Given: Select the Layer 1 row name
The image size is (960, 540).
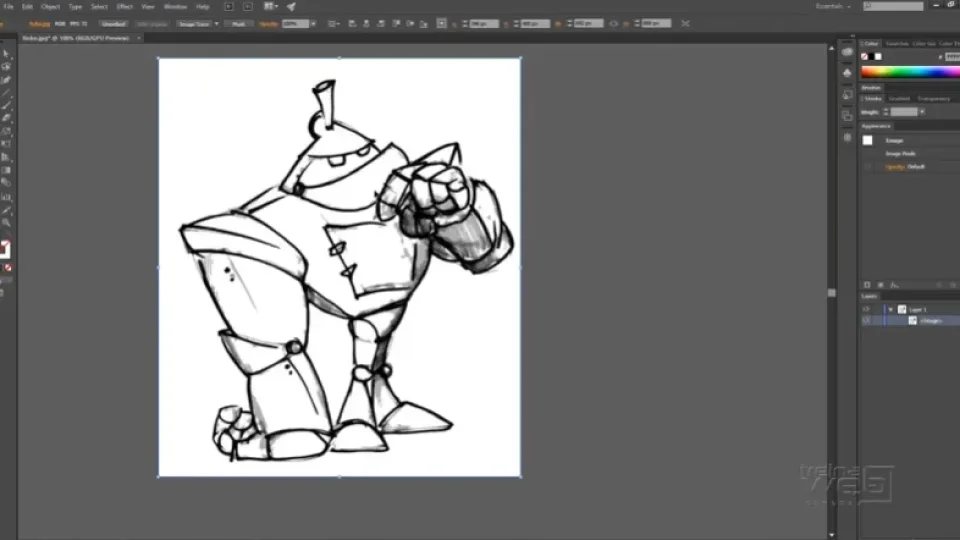Looking at the screenshot, I should point(917,310).
